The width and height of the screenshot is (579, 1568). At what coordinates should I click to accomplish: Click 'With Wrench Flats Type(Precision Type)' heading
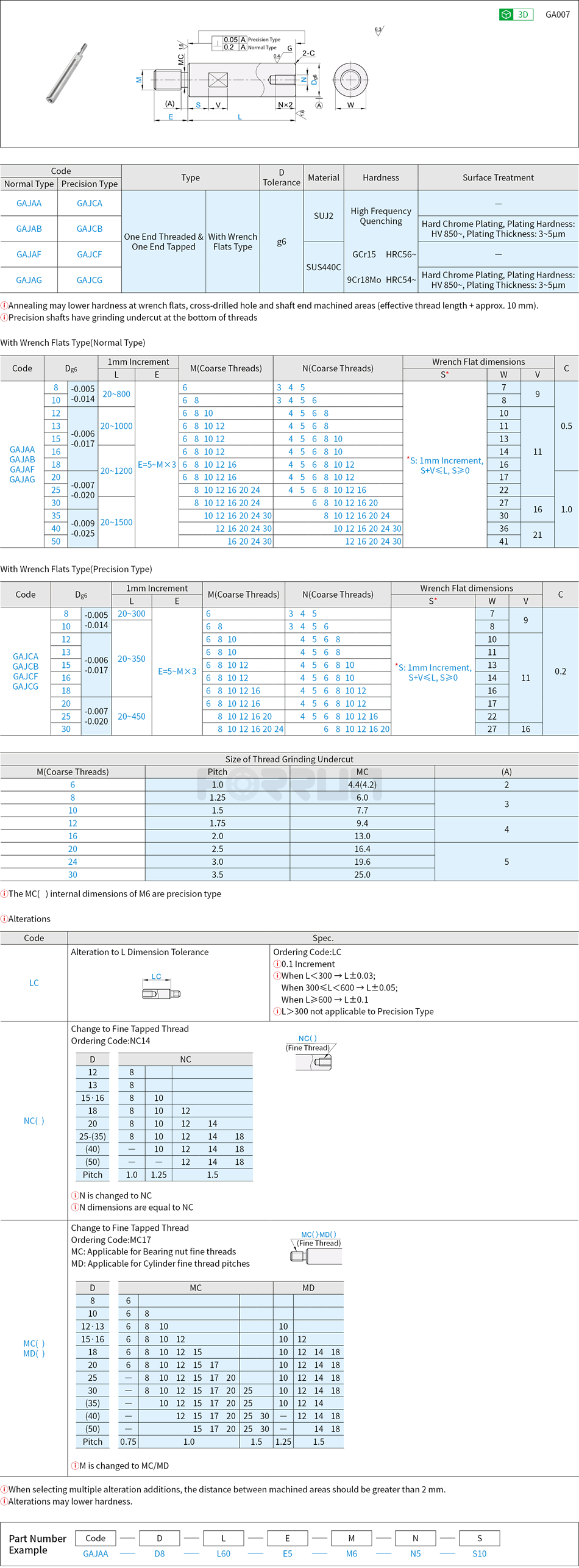[76, 569]
